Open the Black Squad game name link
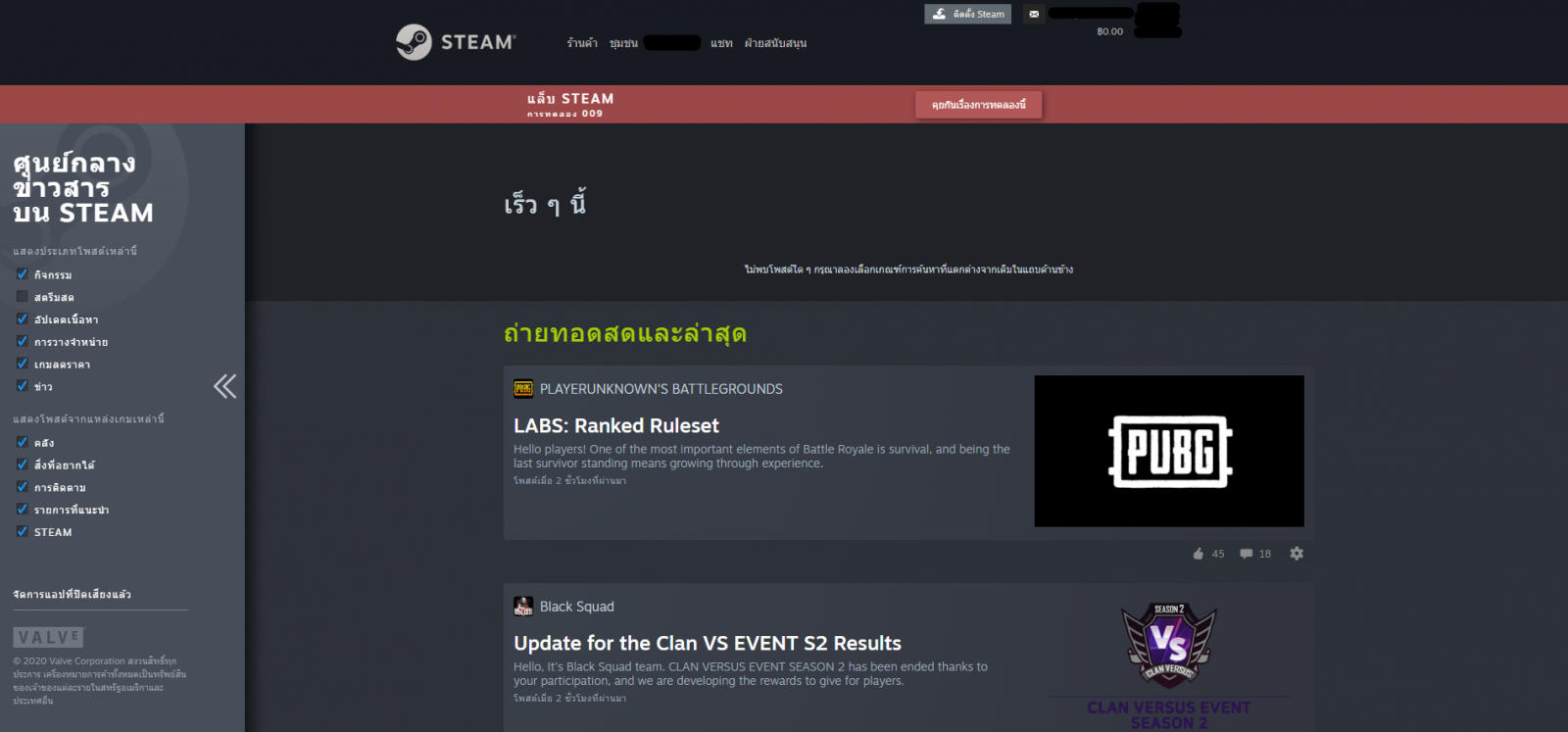The image size is (1568, 732). (577, 607)
